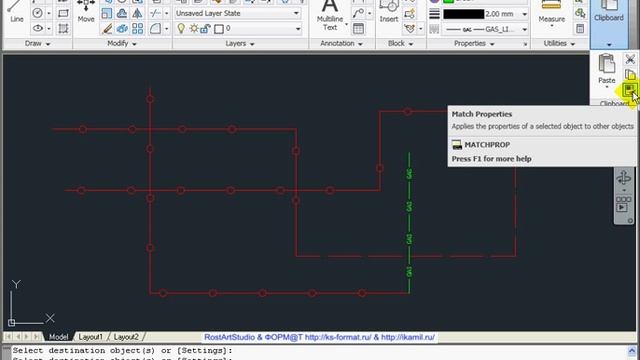Click the rectangle tool in Draw panel

[x=63, y=13]
